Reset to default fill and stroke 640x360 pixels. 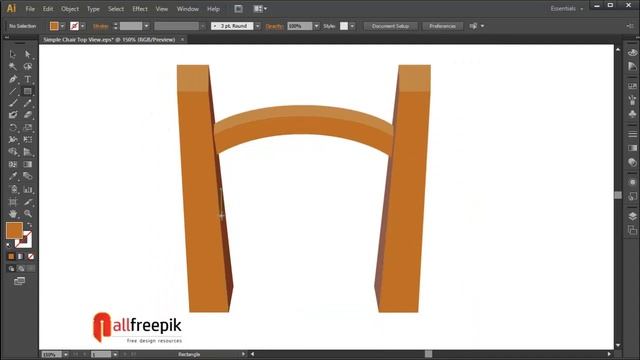coord(9,245)
